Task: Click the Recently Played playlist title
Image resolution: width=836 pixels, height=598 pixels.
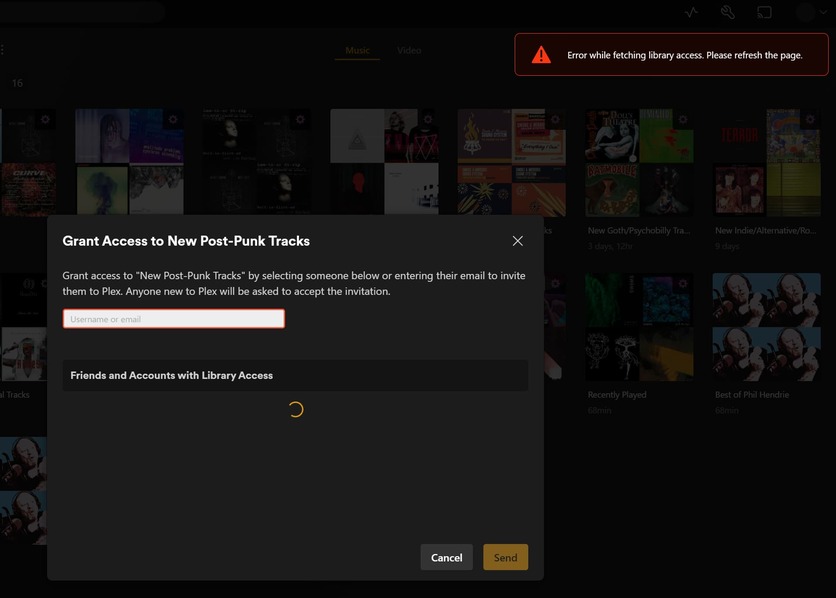Action: [617, 394]
